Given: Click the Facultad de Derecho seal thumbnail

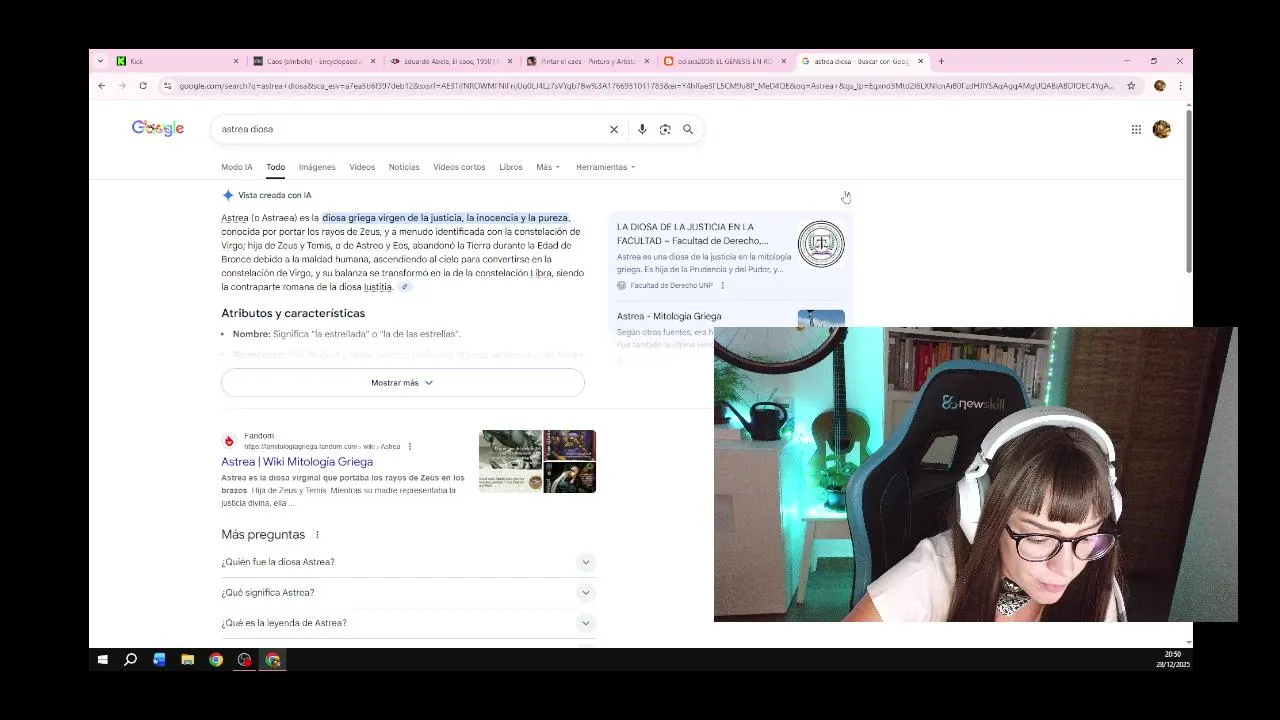Looking at the screenshot, I should pyautogui.click(x=821, y=244).
